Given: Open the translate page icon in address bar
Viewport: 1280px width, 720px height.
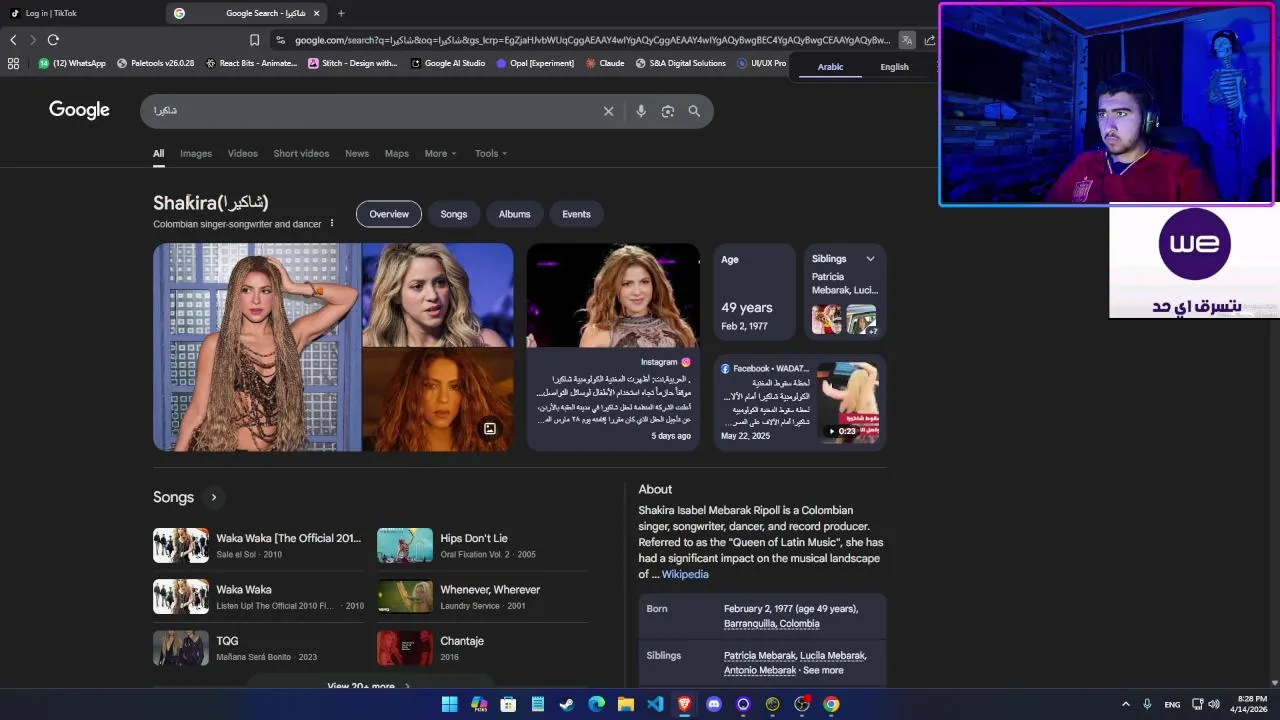Looking at the screenshot, I should (906, 40).
